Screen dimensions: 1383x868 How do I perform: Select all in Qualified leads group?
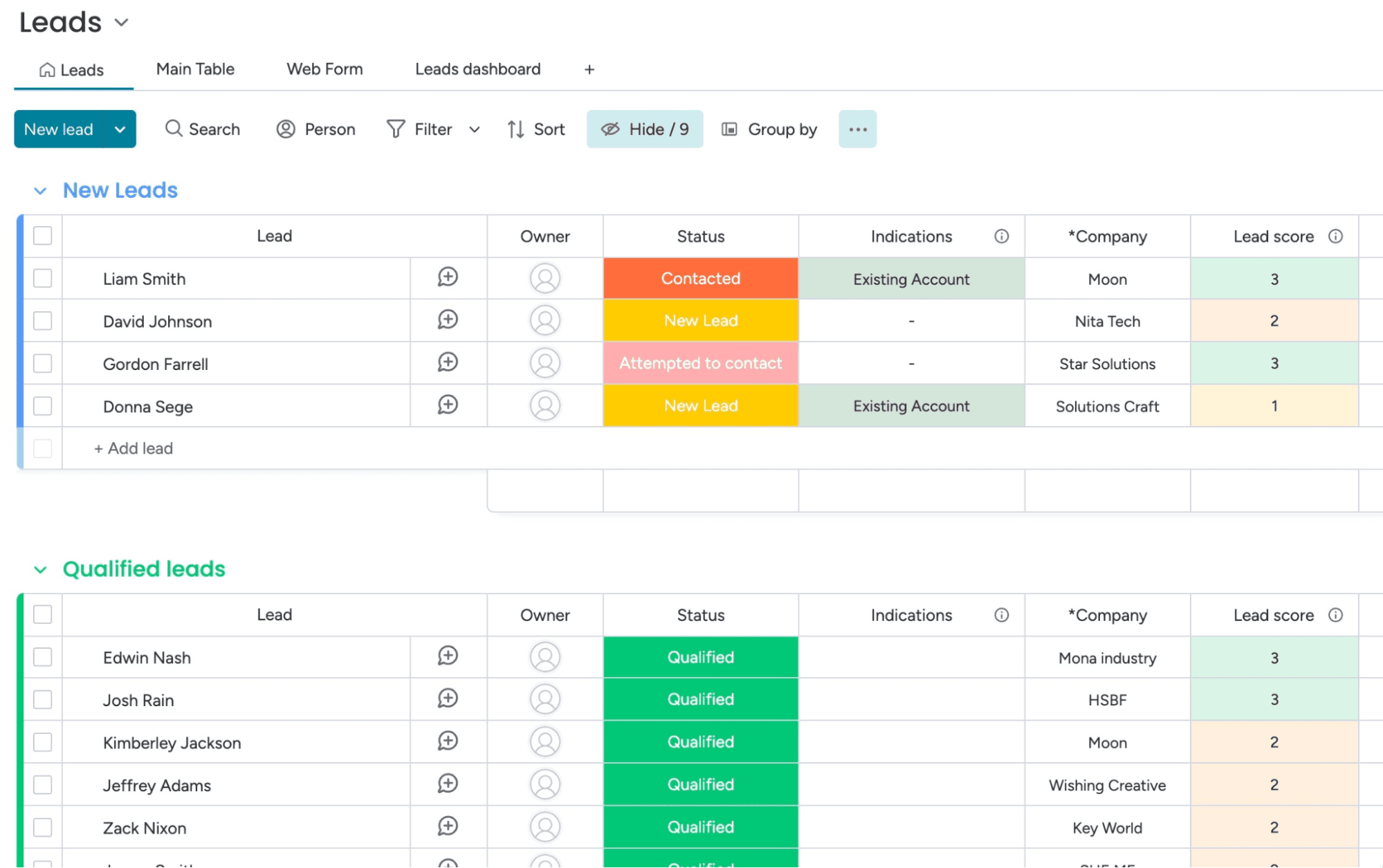(43, 614)
